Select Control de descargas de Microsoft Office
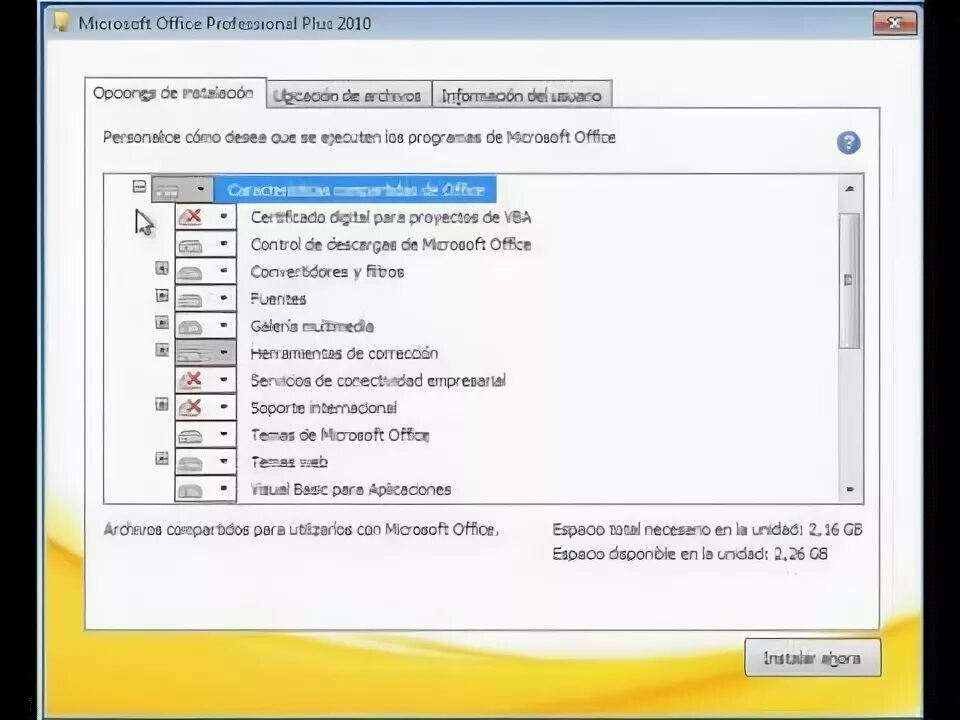Screen dimensions: 960x720 tap(391, 245)
